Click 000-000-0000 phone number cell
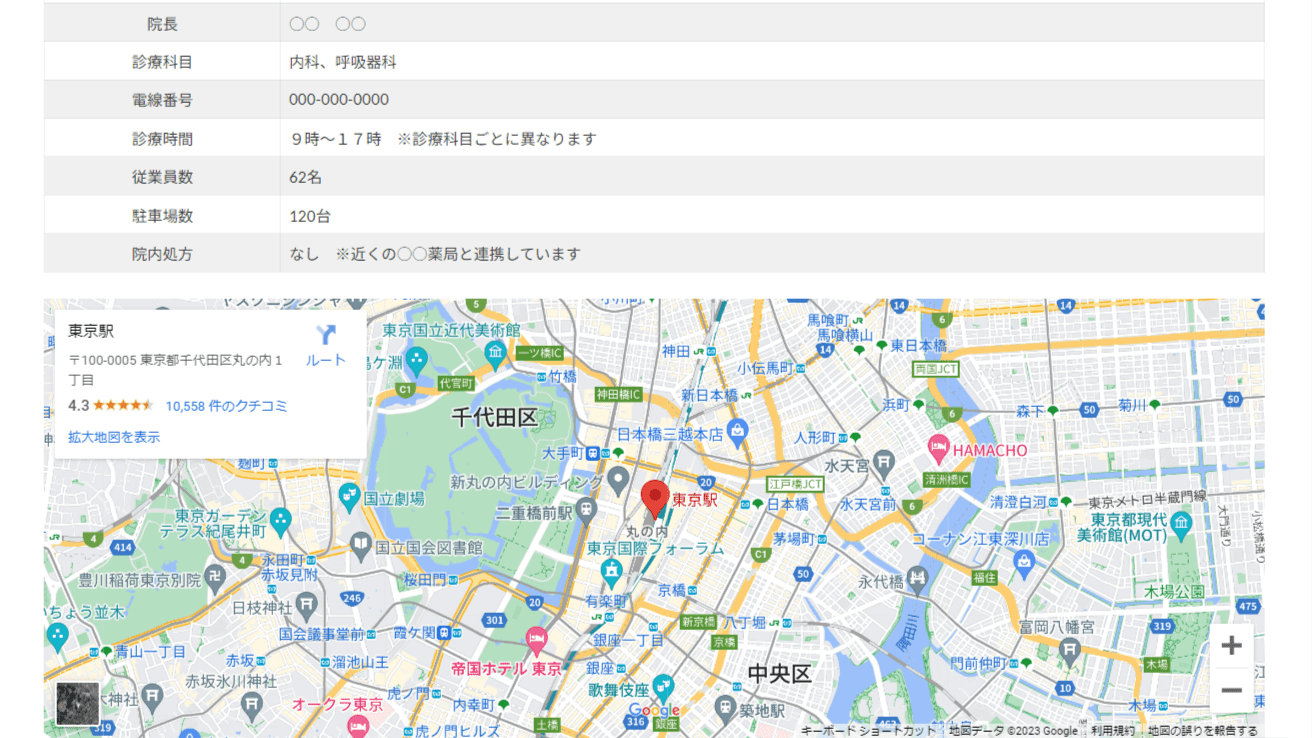1312x738 pixels. tap(772, 99)
